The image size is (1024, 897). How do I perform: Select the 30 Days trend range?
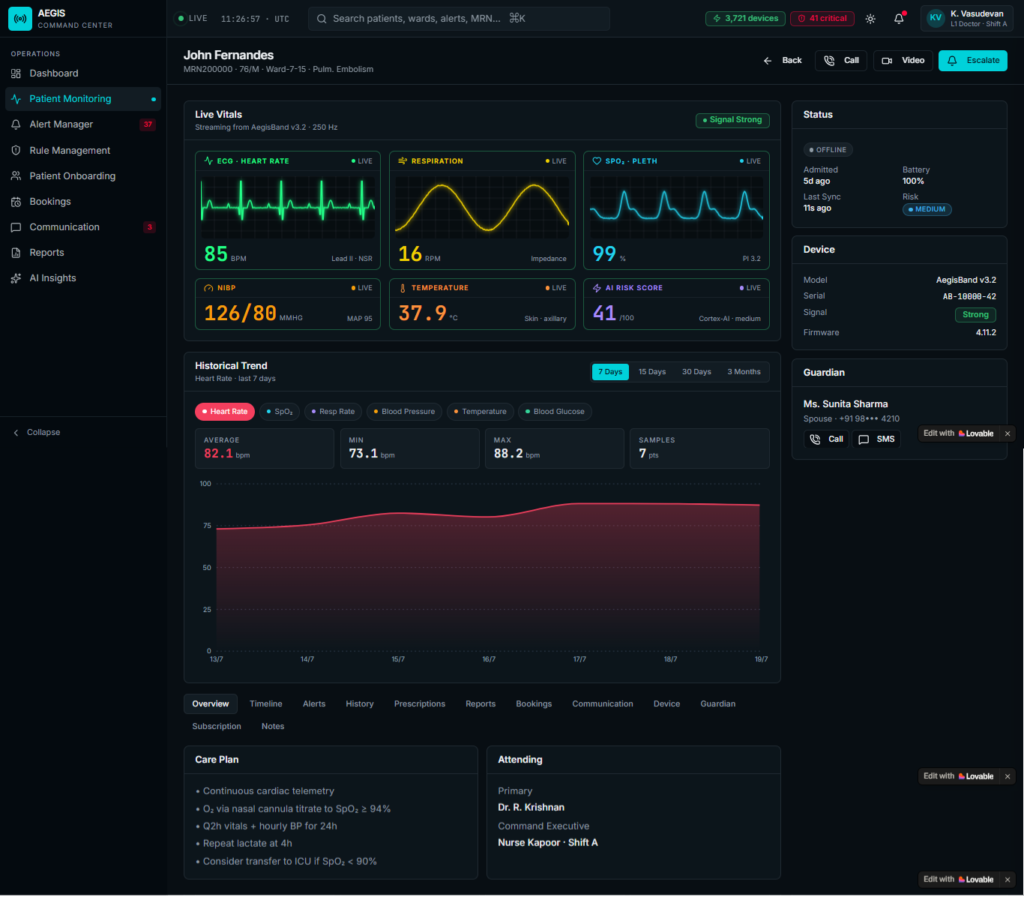[696, 371]
